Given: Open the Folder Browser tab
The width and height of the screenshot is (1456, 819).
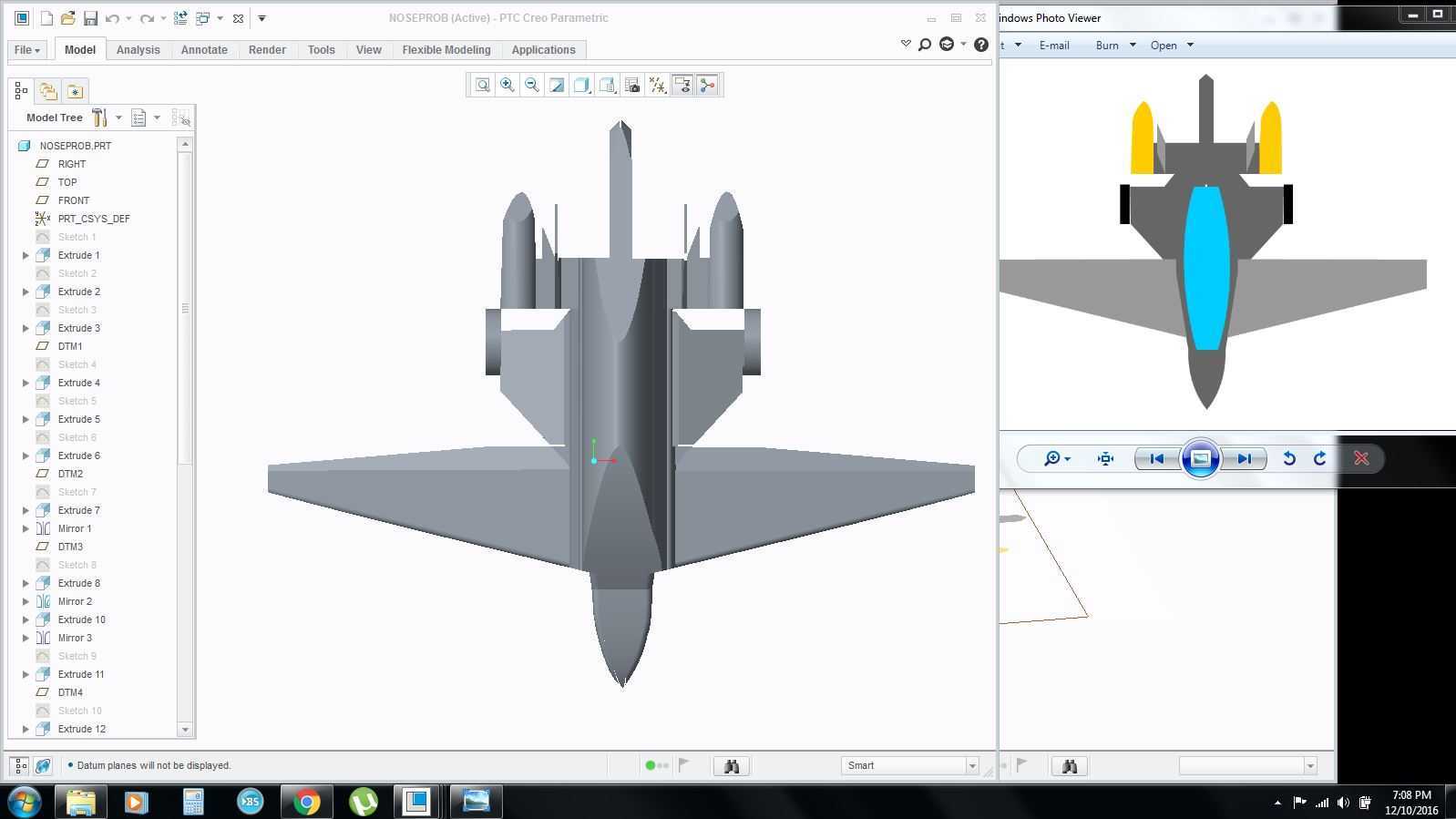Looking at the screenshot, I should click(x=48, y=90).
